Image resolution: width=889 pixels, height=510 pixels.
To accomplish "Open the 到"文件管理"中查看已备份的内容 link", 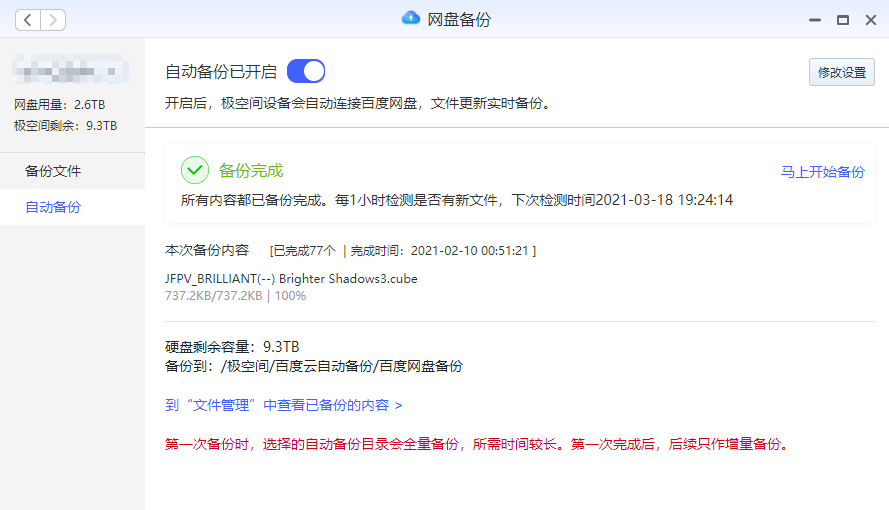I will [x=284, y=405].
